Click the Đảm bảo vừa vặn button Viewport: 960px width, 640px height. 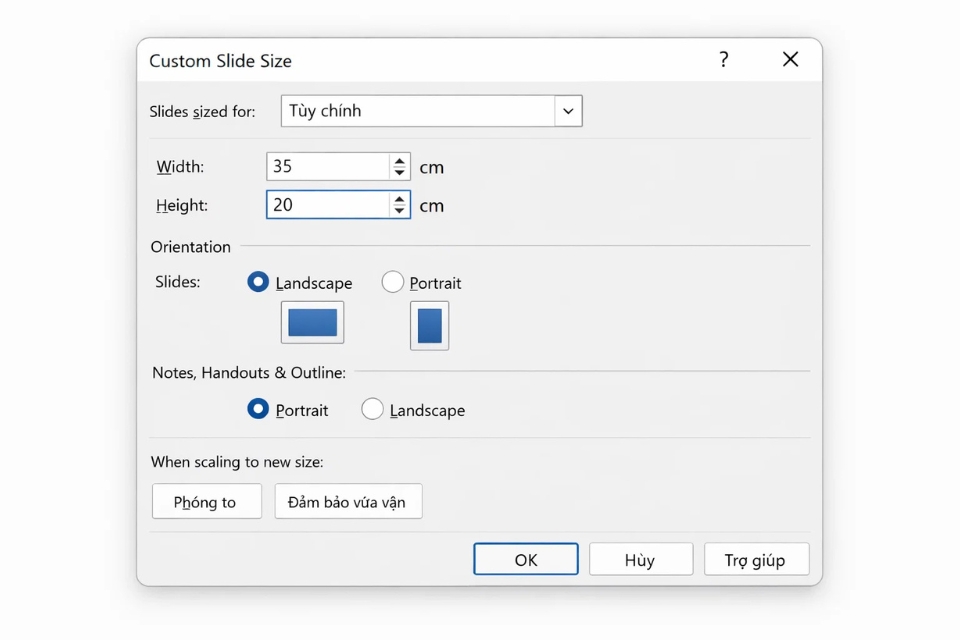[348, 502]
